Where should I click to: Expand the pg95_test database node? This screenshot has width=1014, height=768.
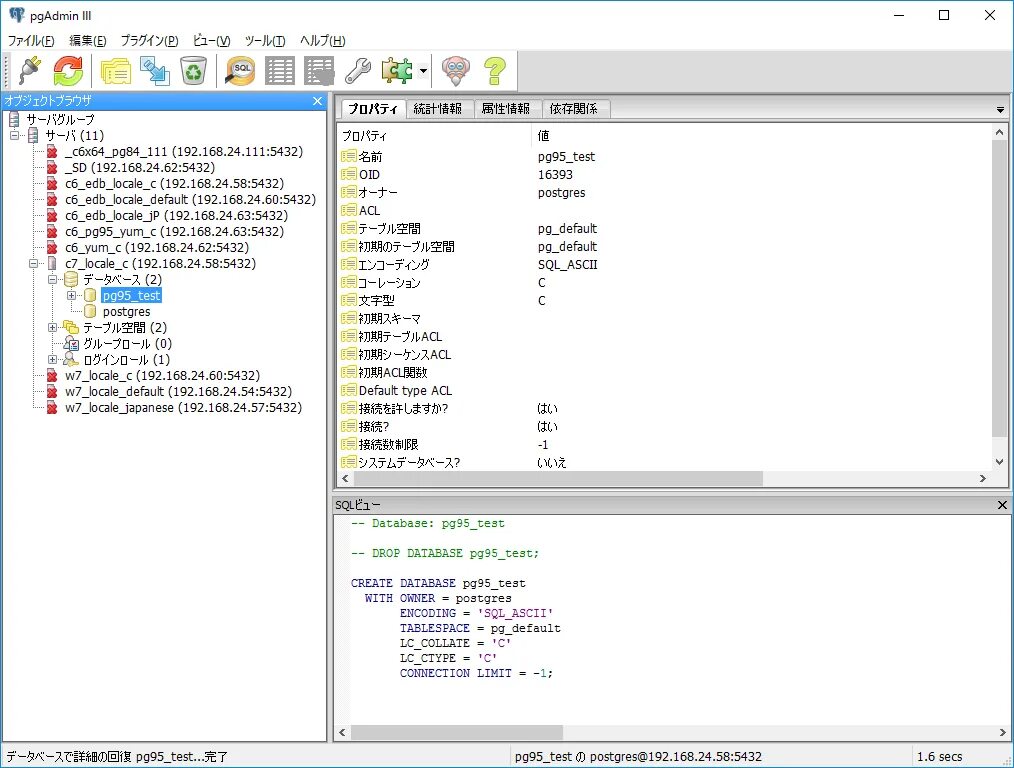pos(72,295)
